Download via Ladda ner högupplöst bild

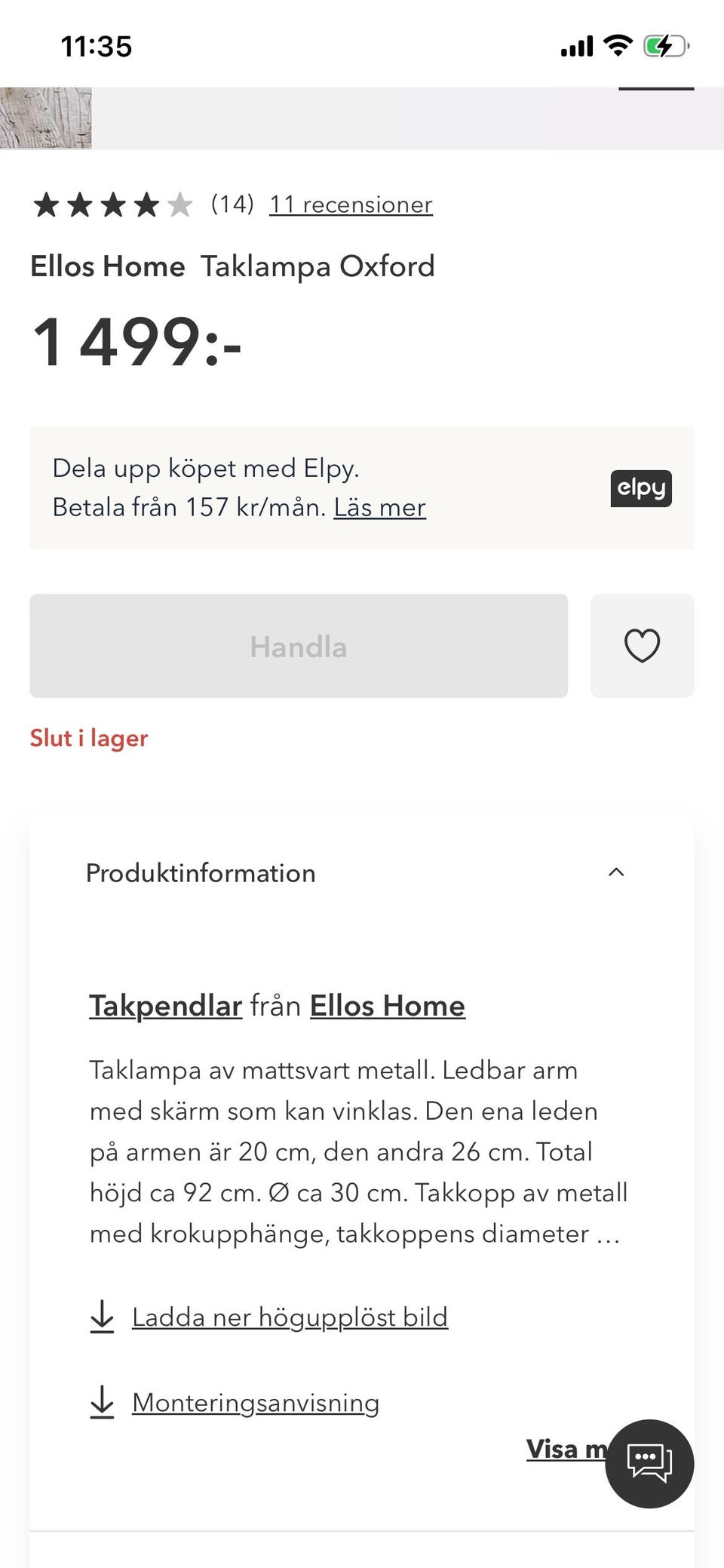tap(290, 1317)
